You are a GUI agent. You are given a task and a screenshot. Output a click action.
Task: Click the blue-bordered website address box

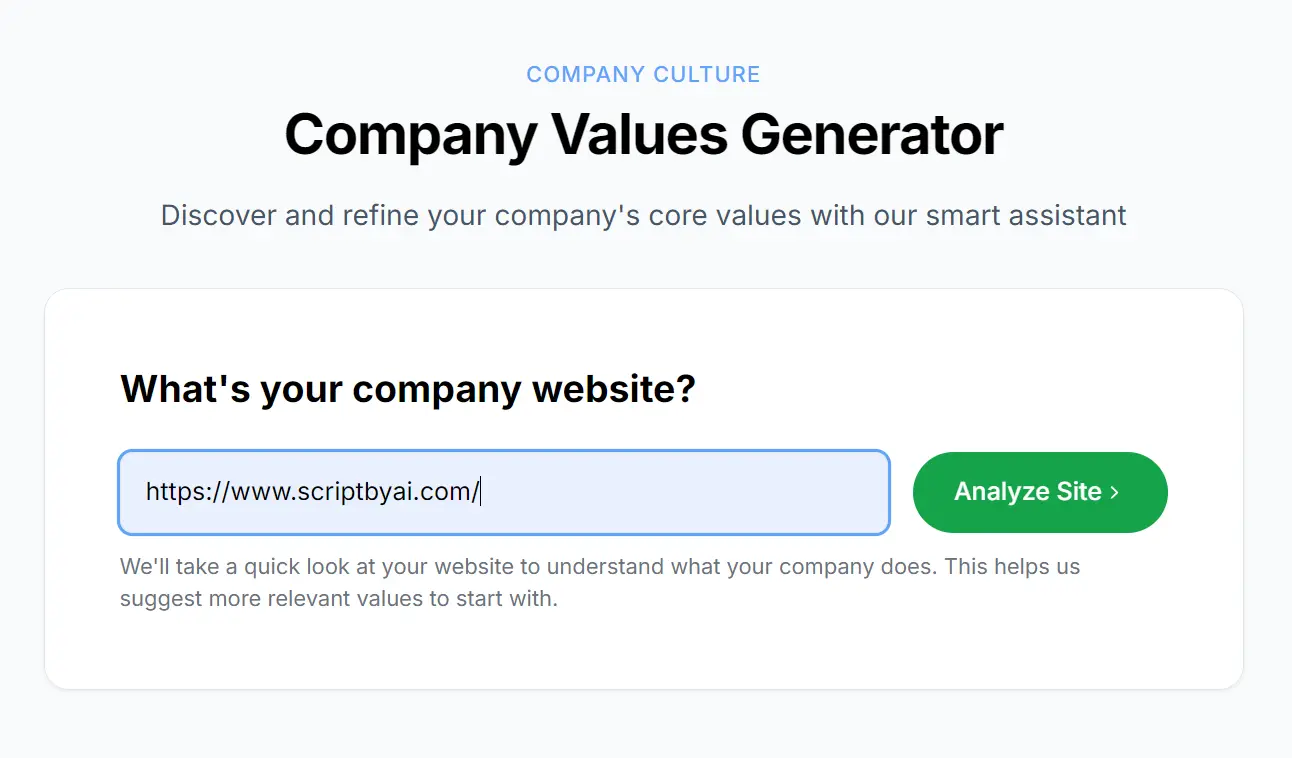coord(503,492)
